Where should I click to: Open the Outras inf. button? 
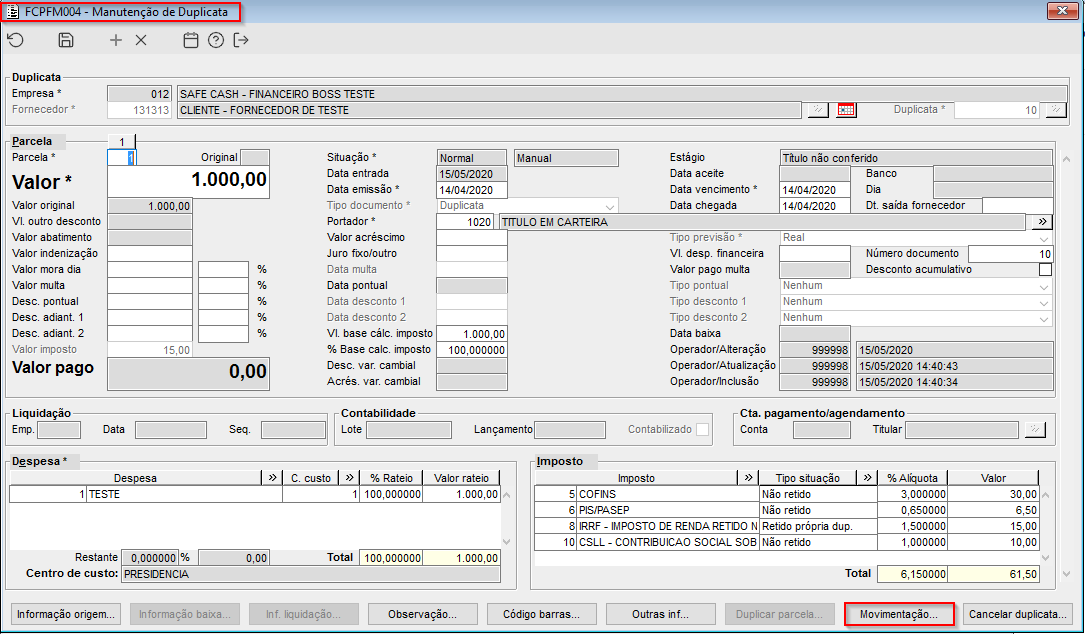point(660,615)
